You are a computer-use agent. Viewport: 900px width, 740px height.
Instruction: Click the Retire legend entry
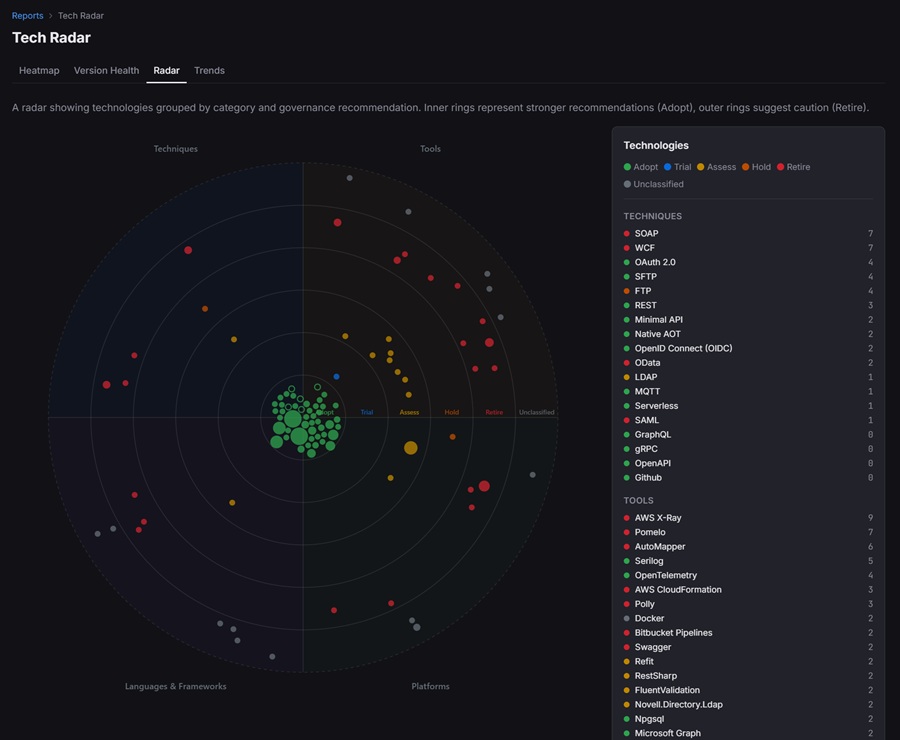[x=793, y=167]
